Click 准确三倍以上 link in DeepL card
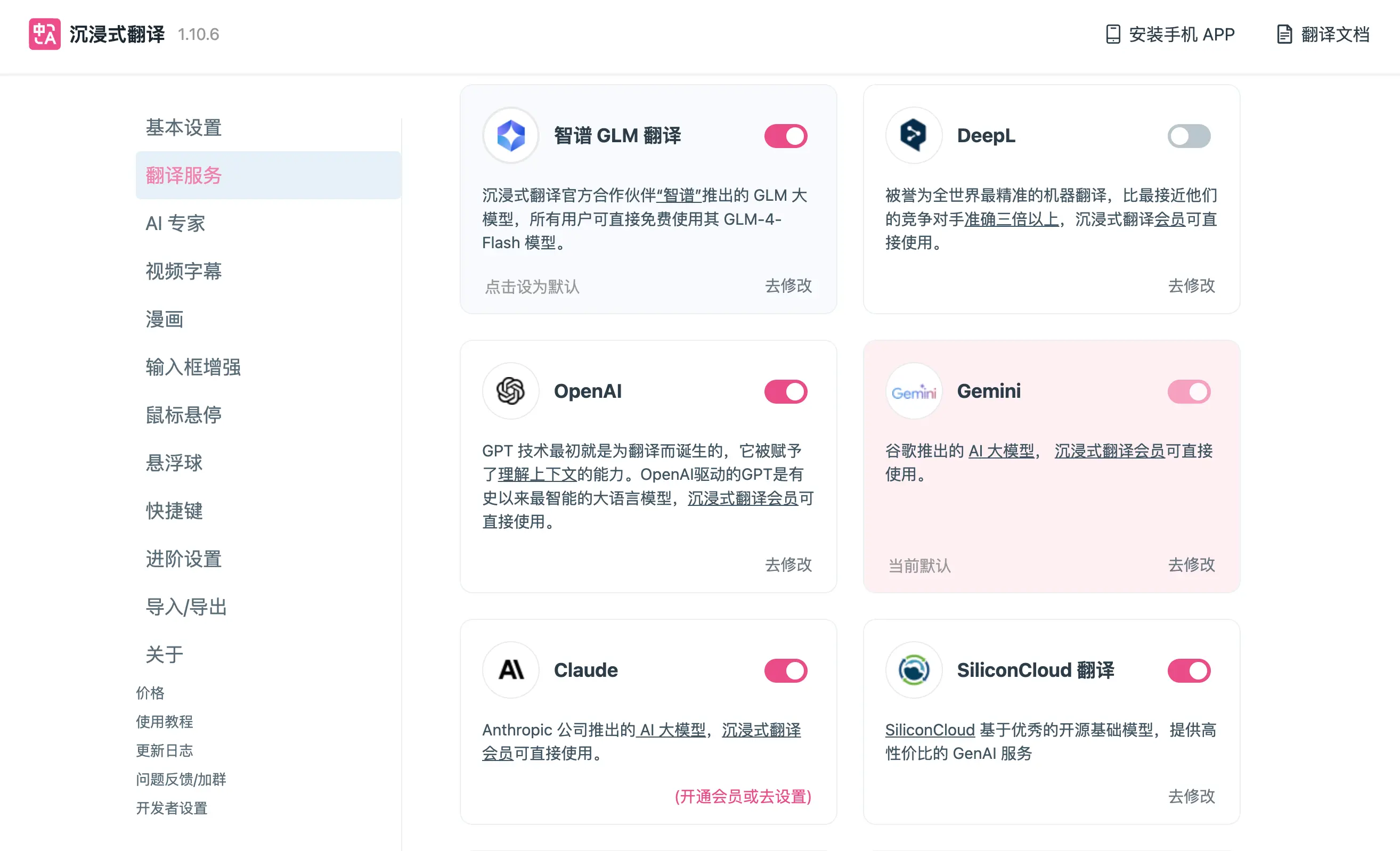1400x851 pixels. [1011, 219]
